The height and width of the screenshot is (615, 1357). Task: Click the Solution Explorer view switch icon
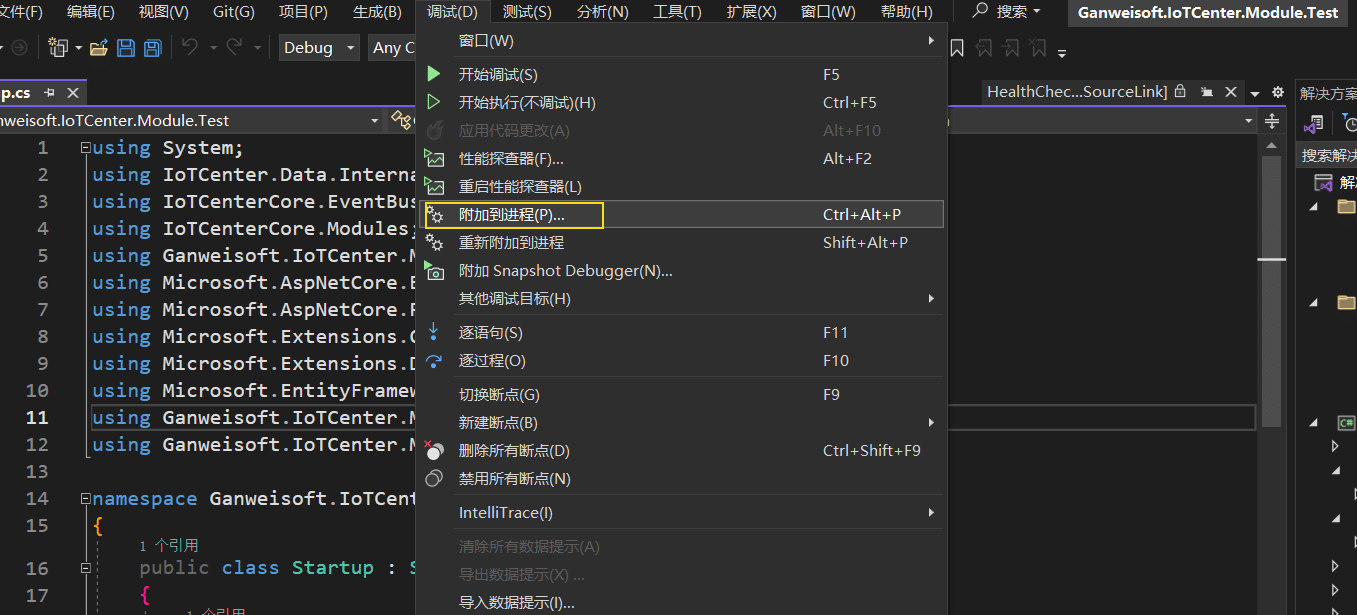pyautogui.click(x=1314, y=123)
